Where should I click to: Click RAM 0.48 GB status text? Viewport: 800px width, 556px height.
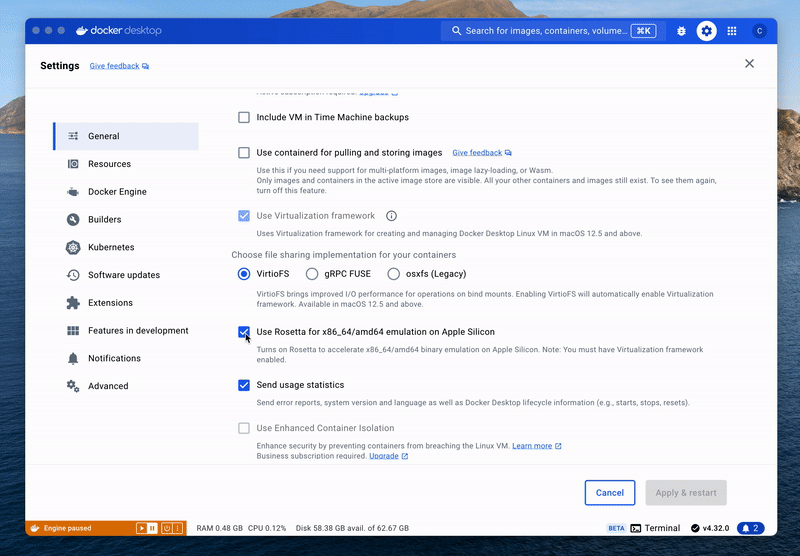pyautogui.click(x=219, y=528)
